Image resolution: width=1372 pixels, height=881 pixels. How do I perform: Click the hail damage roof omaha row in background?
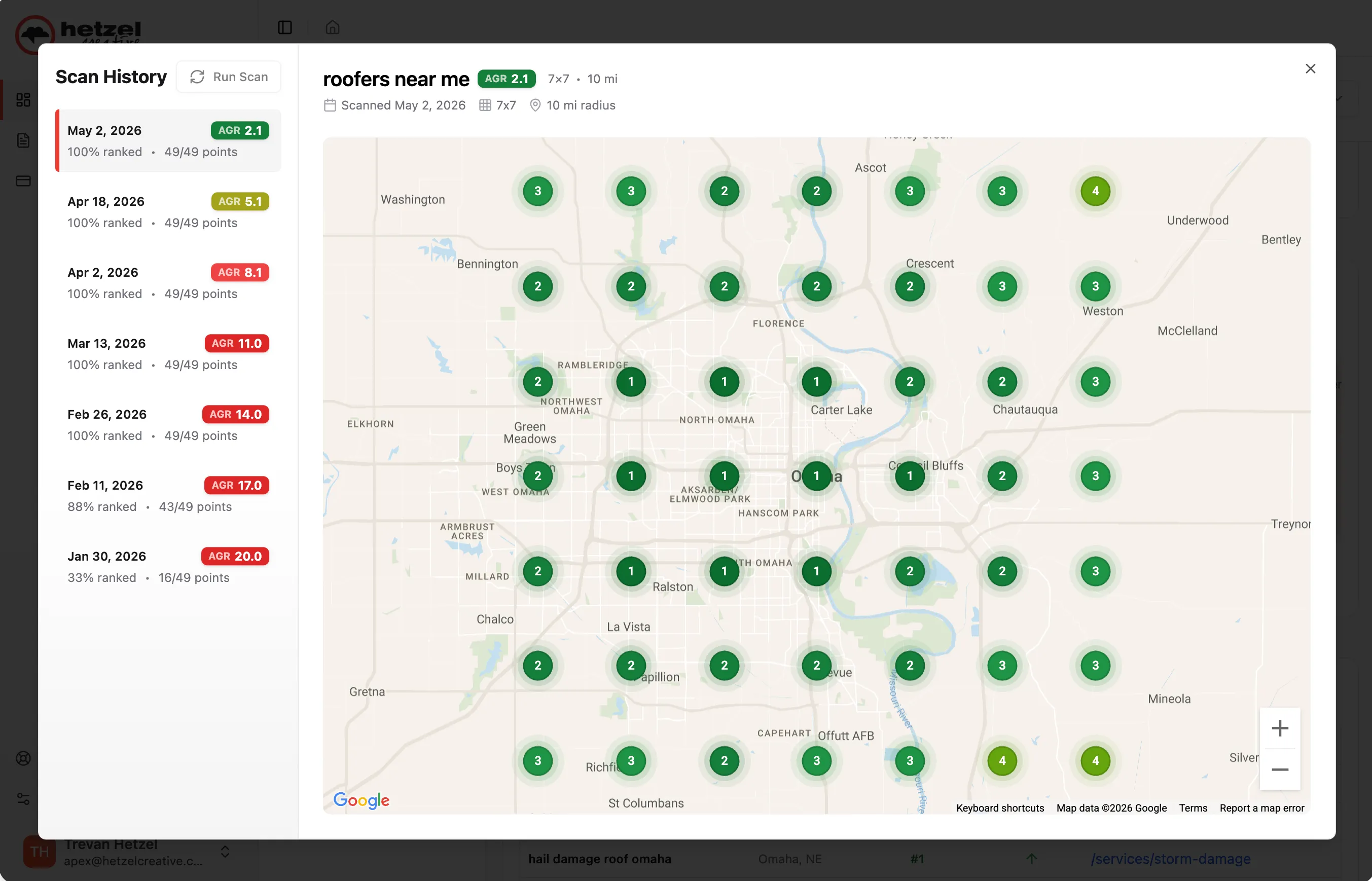[600, 859]
